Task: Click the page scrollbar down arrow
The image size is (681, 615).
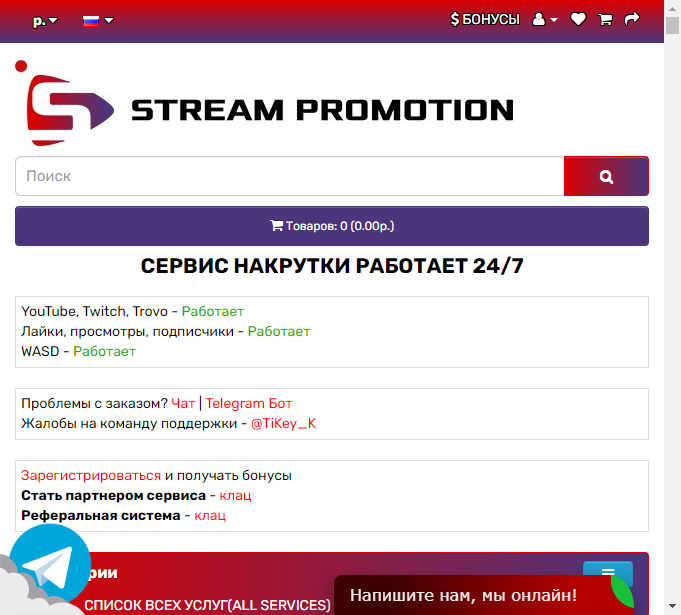Action: click(672, 606)
